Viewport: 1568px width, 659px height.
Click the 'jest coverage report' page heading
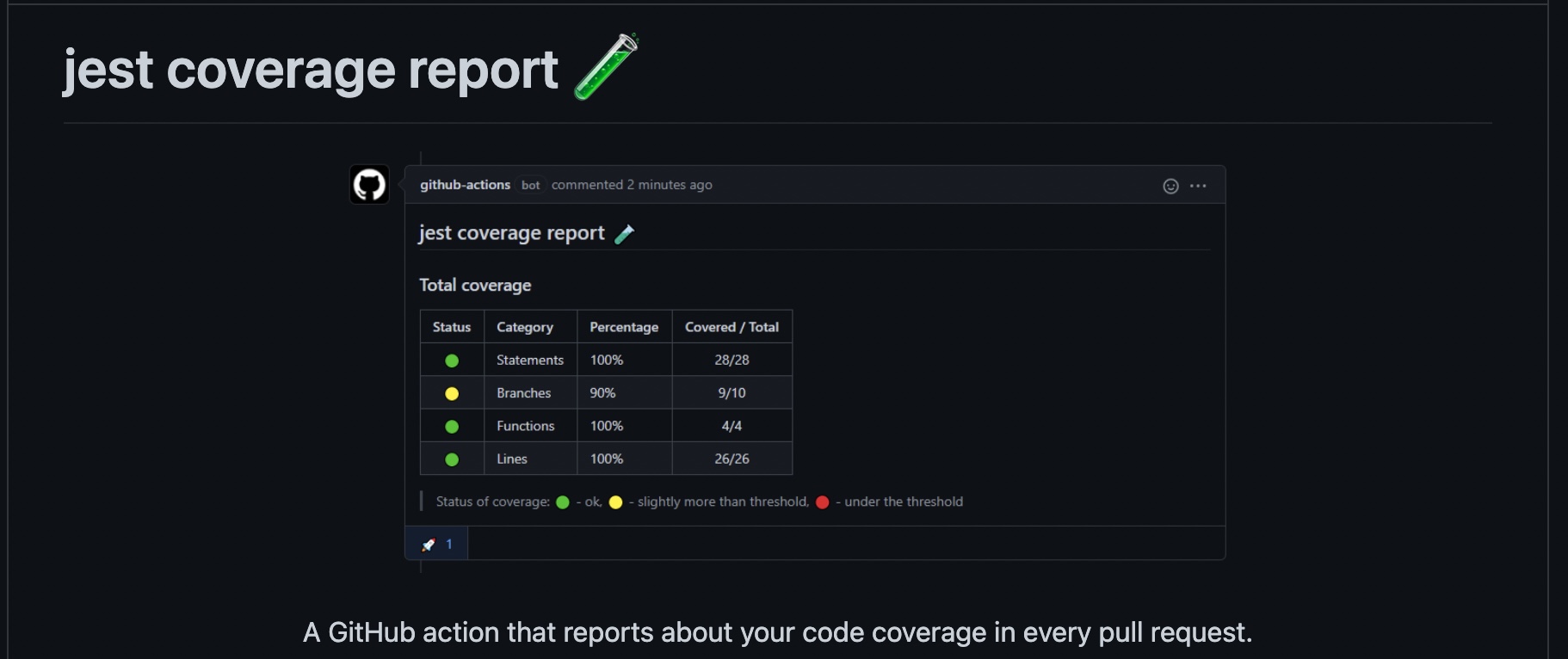pyautogui.click(x=311, y=70)
